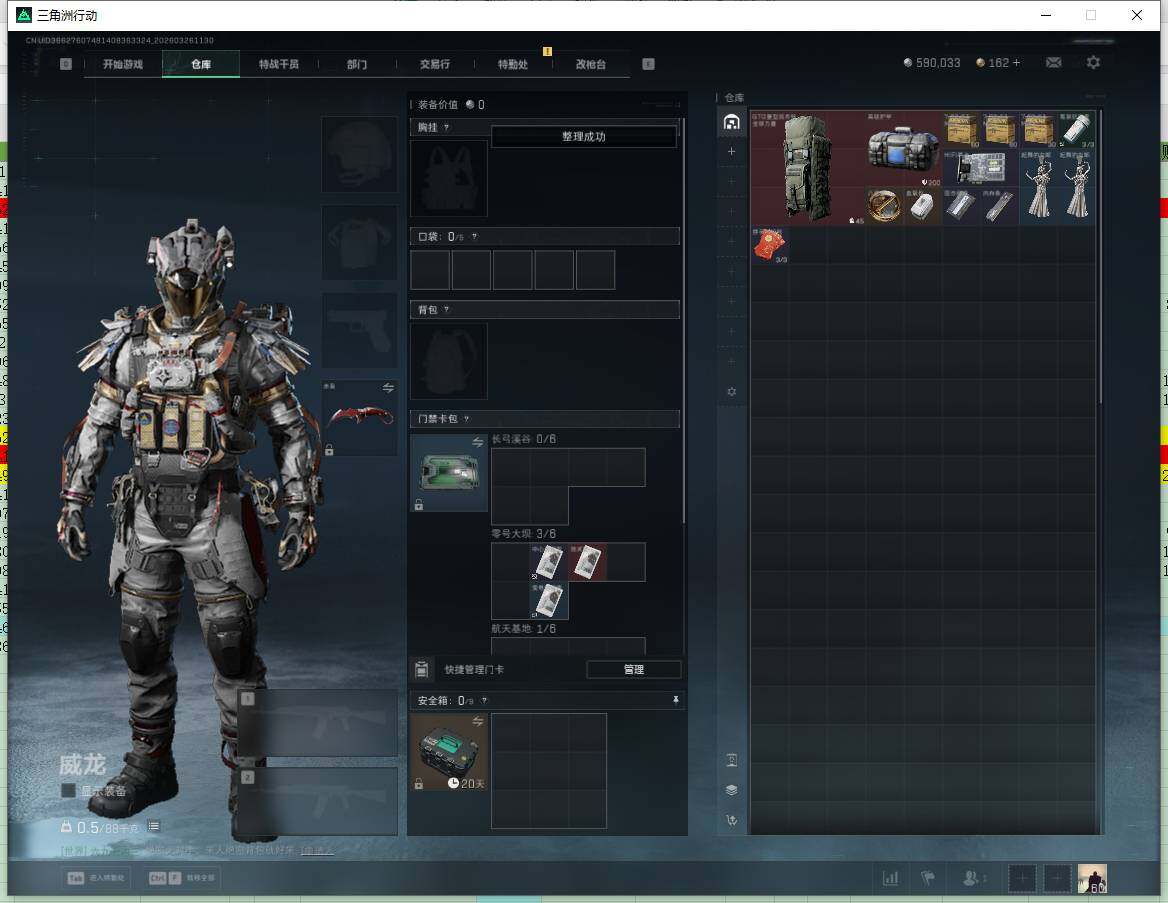The image size is (1168, 903).
Task: Click the helmet equipment slot
Action: pyautogui.click(x=359, y=154)
